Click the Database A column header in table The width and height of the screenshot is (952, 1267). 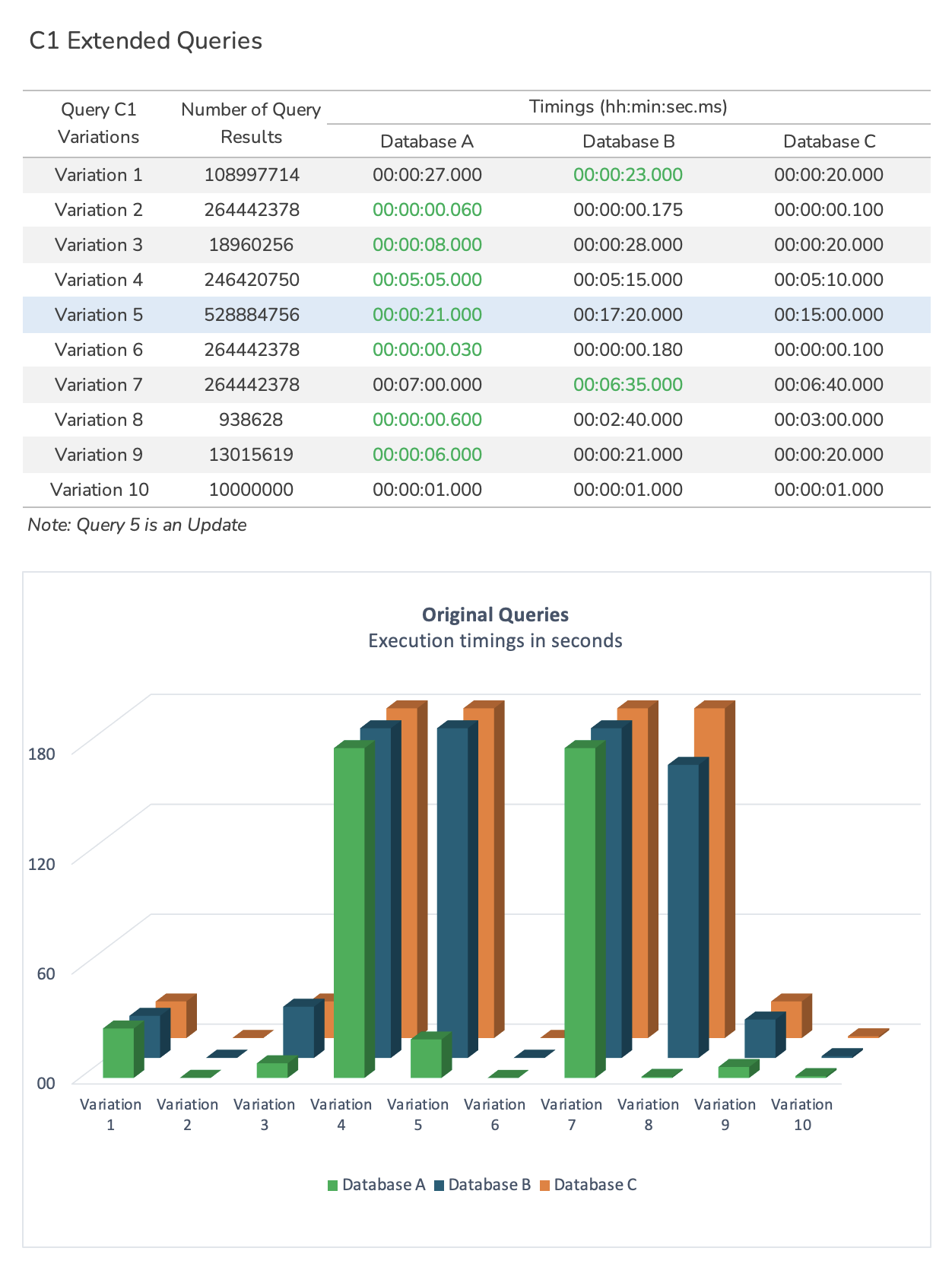click(x=427, y=141)
